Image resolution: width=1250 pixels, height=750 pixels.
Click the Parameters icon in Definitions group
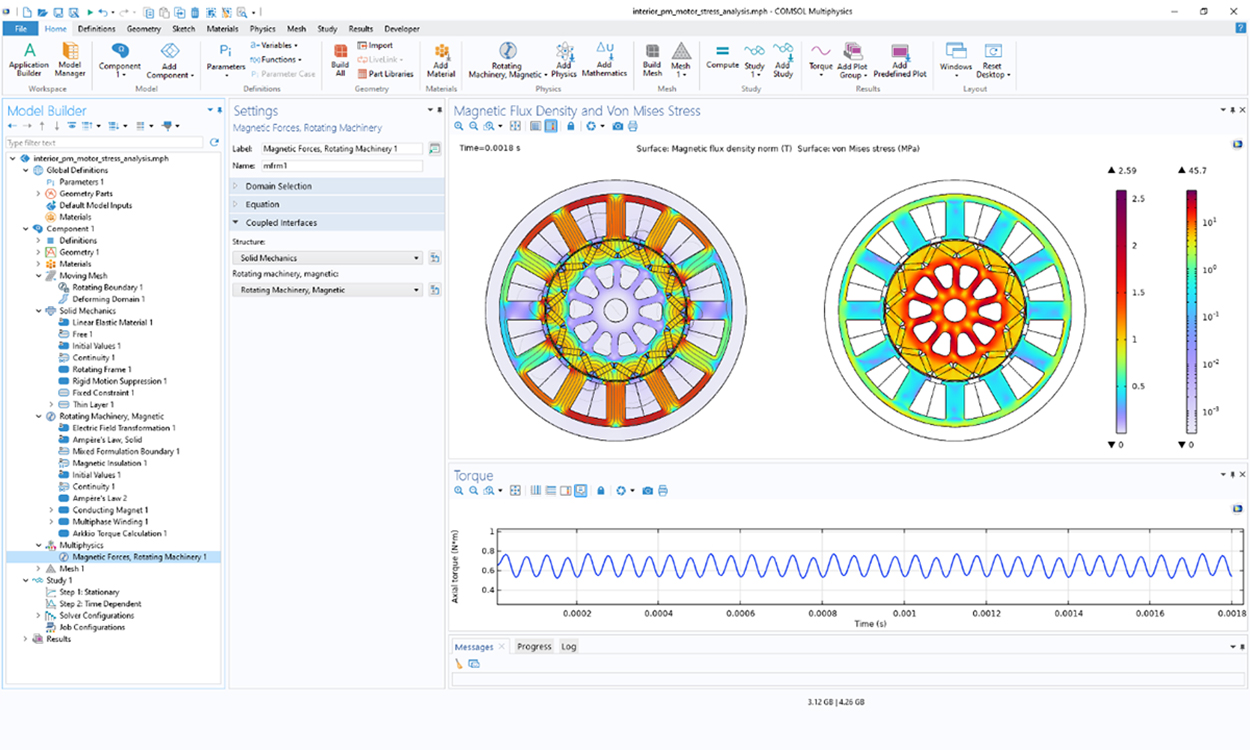(225, 58)
